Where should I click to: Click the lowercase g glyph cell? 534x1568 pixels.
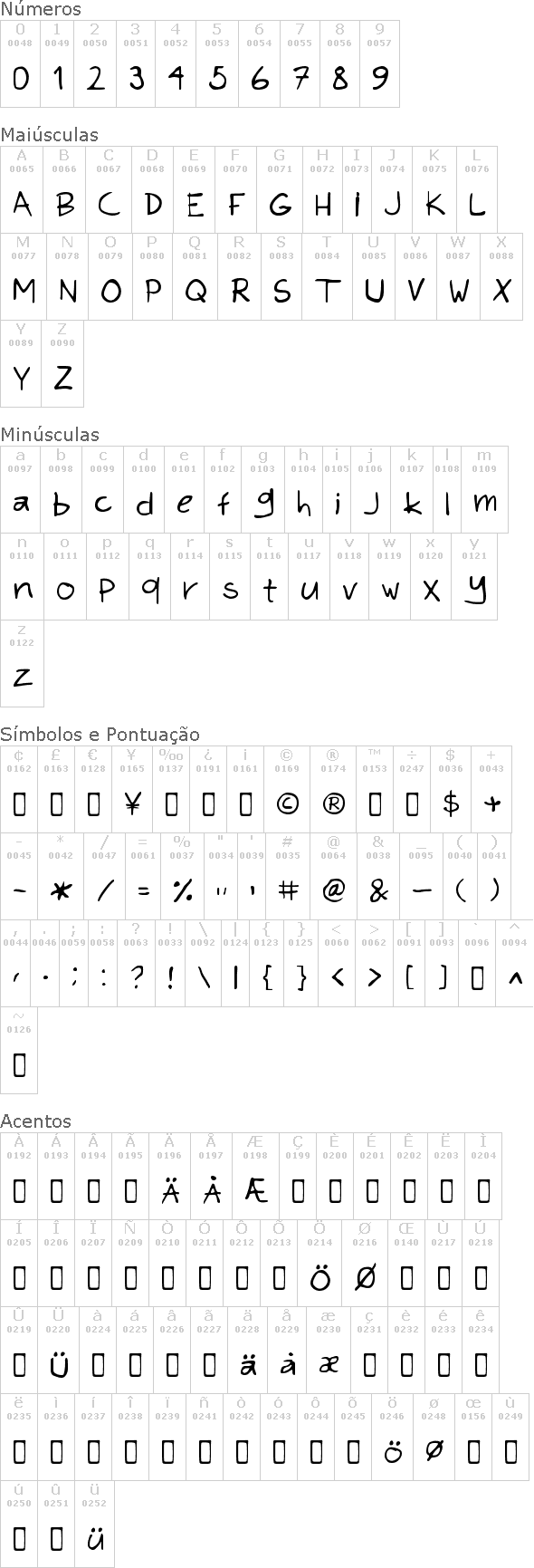[x=262, y=489]
